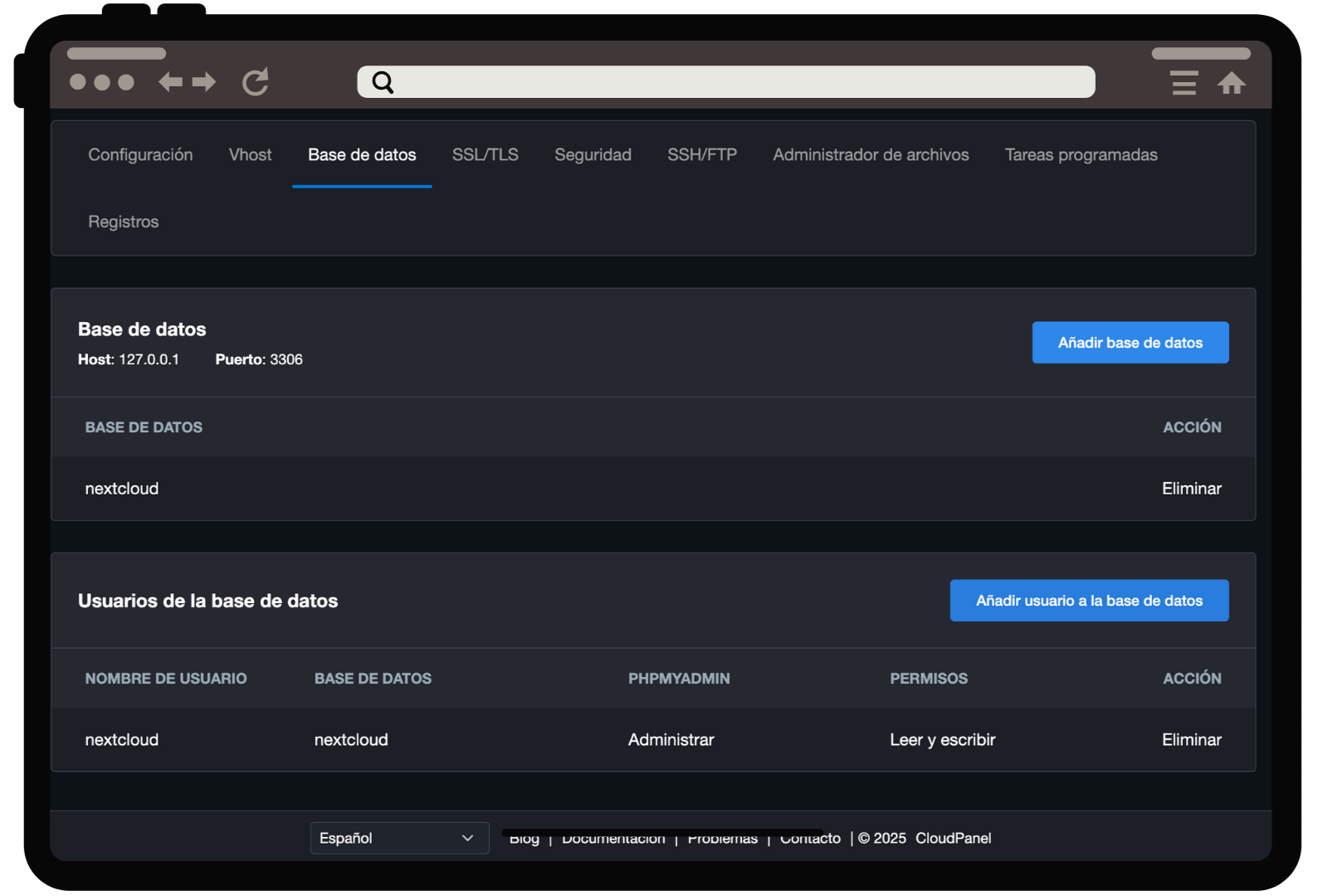Click Añadir usuario a la base de datos
The width and height of the screenshot is (1328, 896).
pos(1089,601)
